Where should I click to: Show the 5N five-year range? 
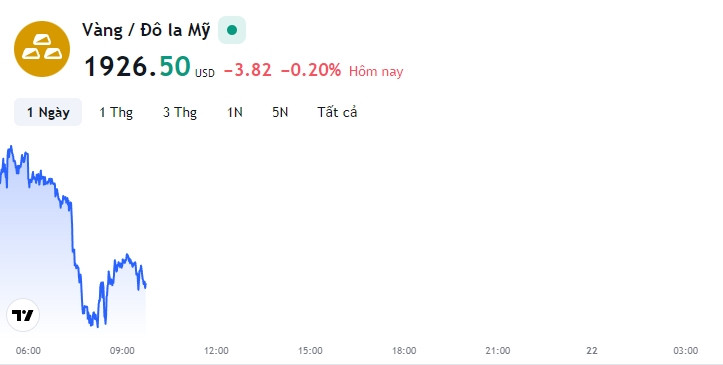point(280,112)
